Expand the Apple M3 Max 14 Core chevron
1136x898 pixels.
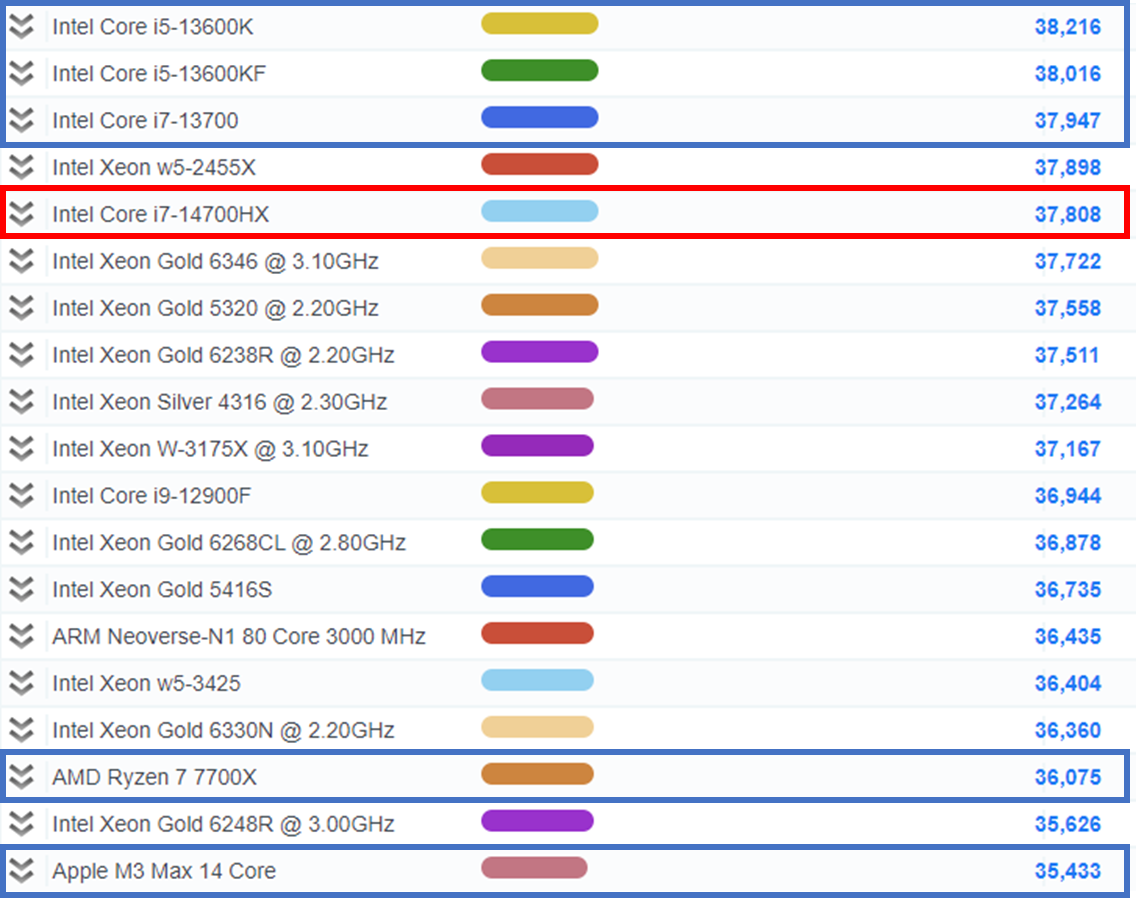(x=22, y=870)
